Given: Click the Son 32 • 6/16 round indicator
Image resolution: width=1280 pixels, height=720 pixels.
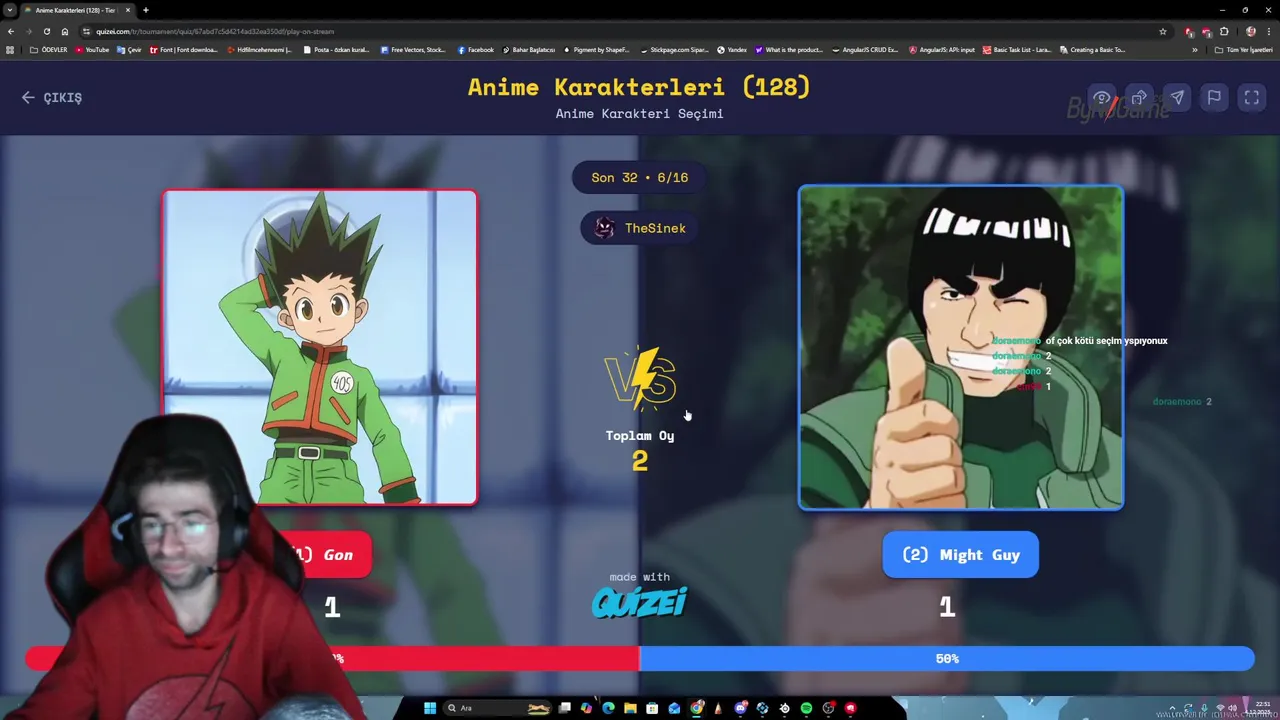Looking at the screenshot, I should (x=640, y=177).
